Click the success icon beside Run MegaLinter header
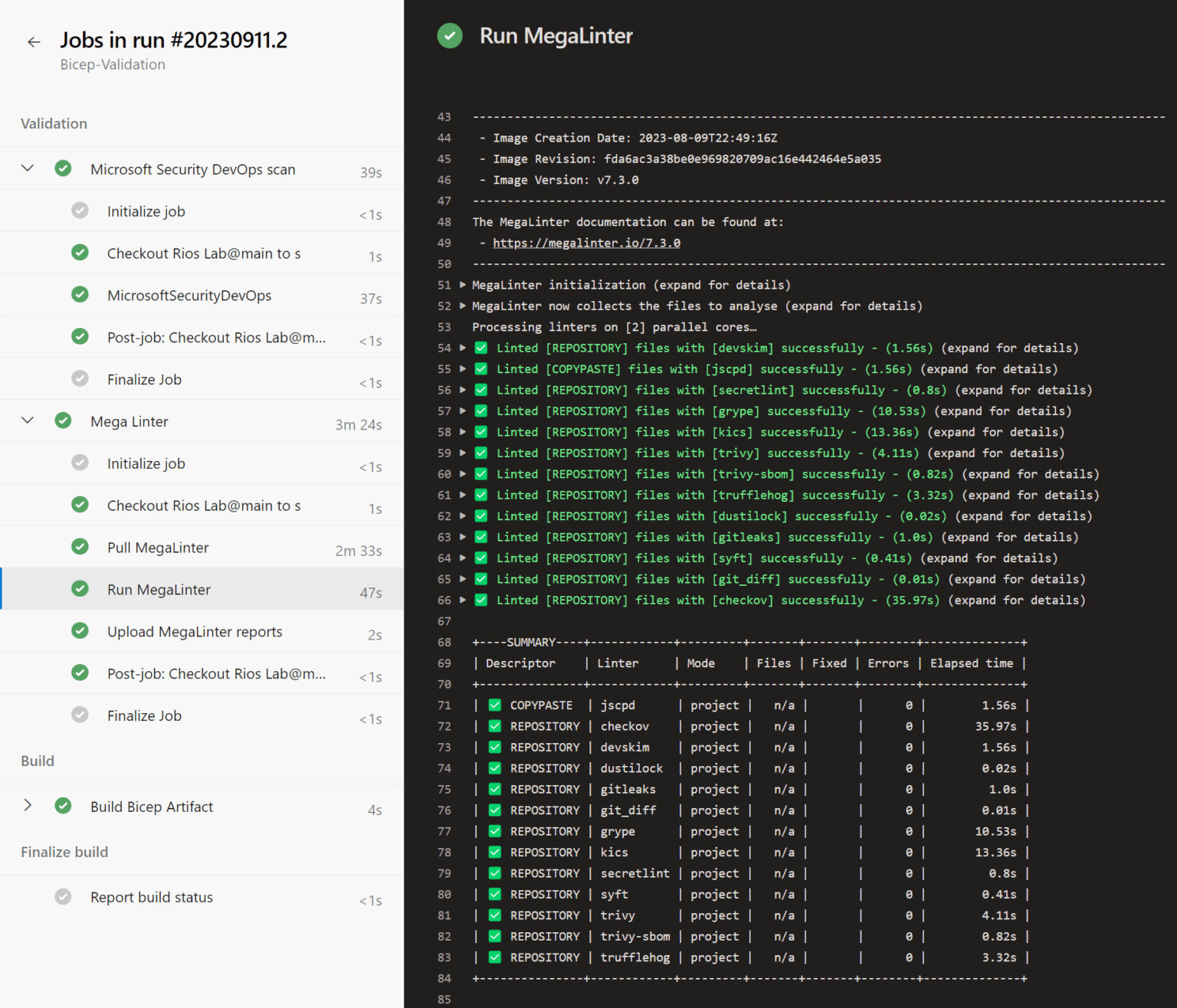Image resolution: width=1177 pixels, height=1008 pixels. pos(450,36)
